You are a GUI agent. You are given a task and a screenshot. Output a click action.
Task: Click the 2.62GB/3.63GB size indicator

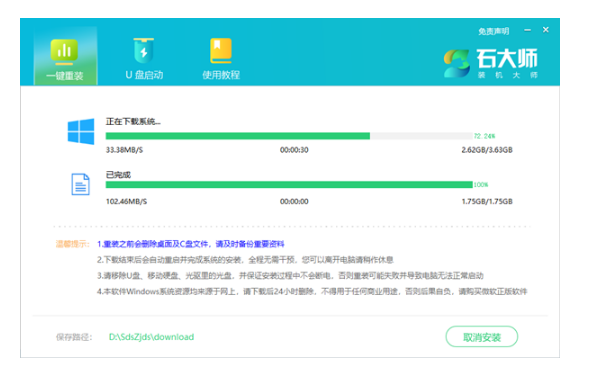(487, 150)
